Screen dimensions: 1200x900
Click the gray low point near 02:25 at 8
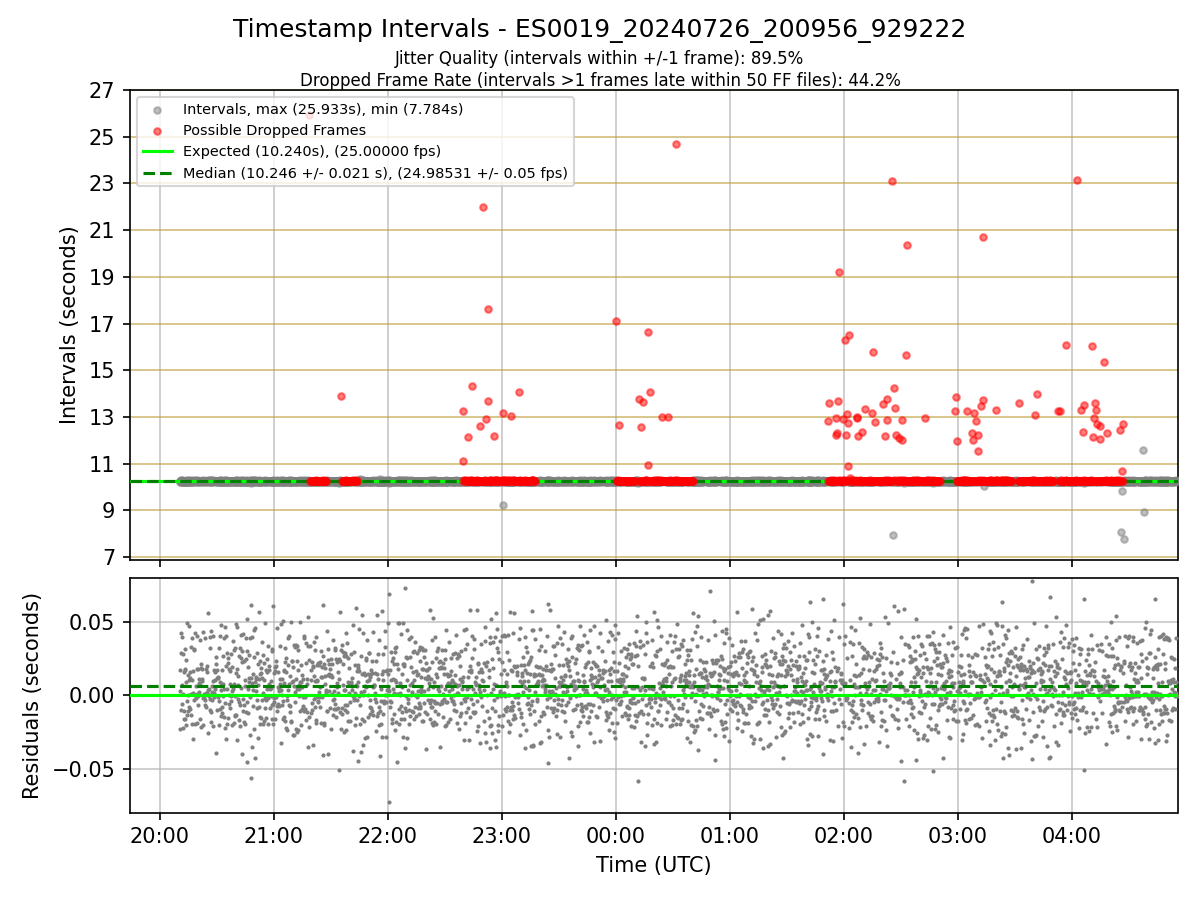[893, 535]
